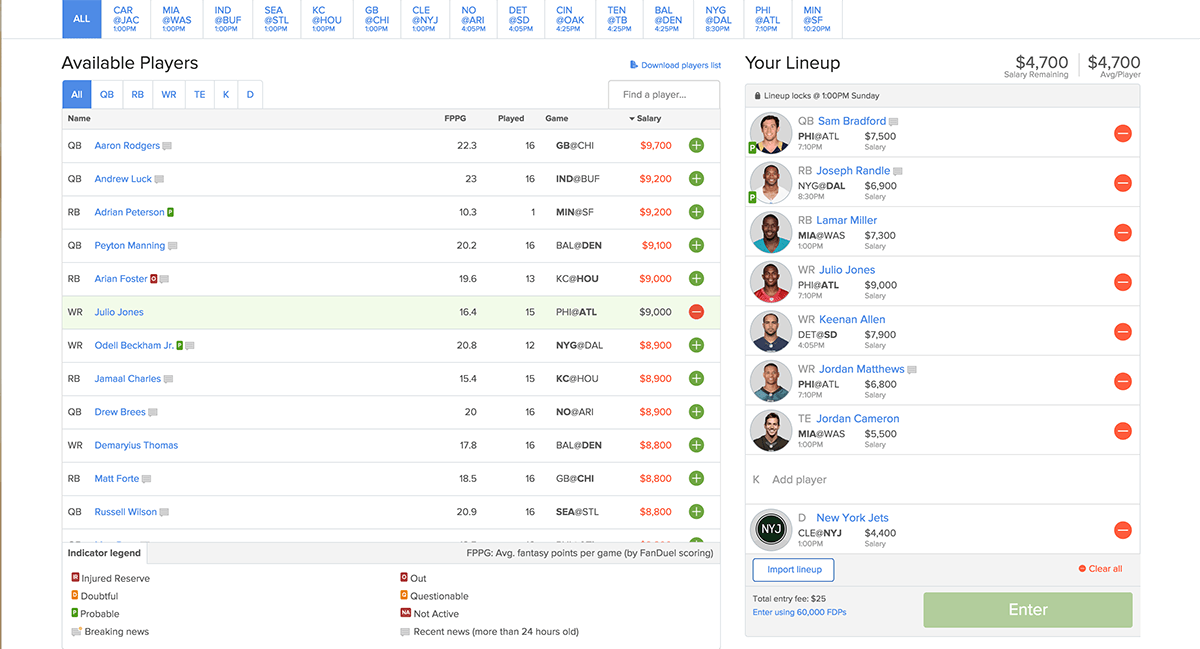Screen dimensions: 1200x649
Task: Remove Jordan Matthews from lineup
Action: pos(1122,382)
